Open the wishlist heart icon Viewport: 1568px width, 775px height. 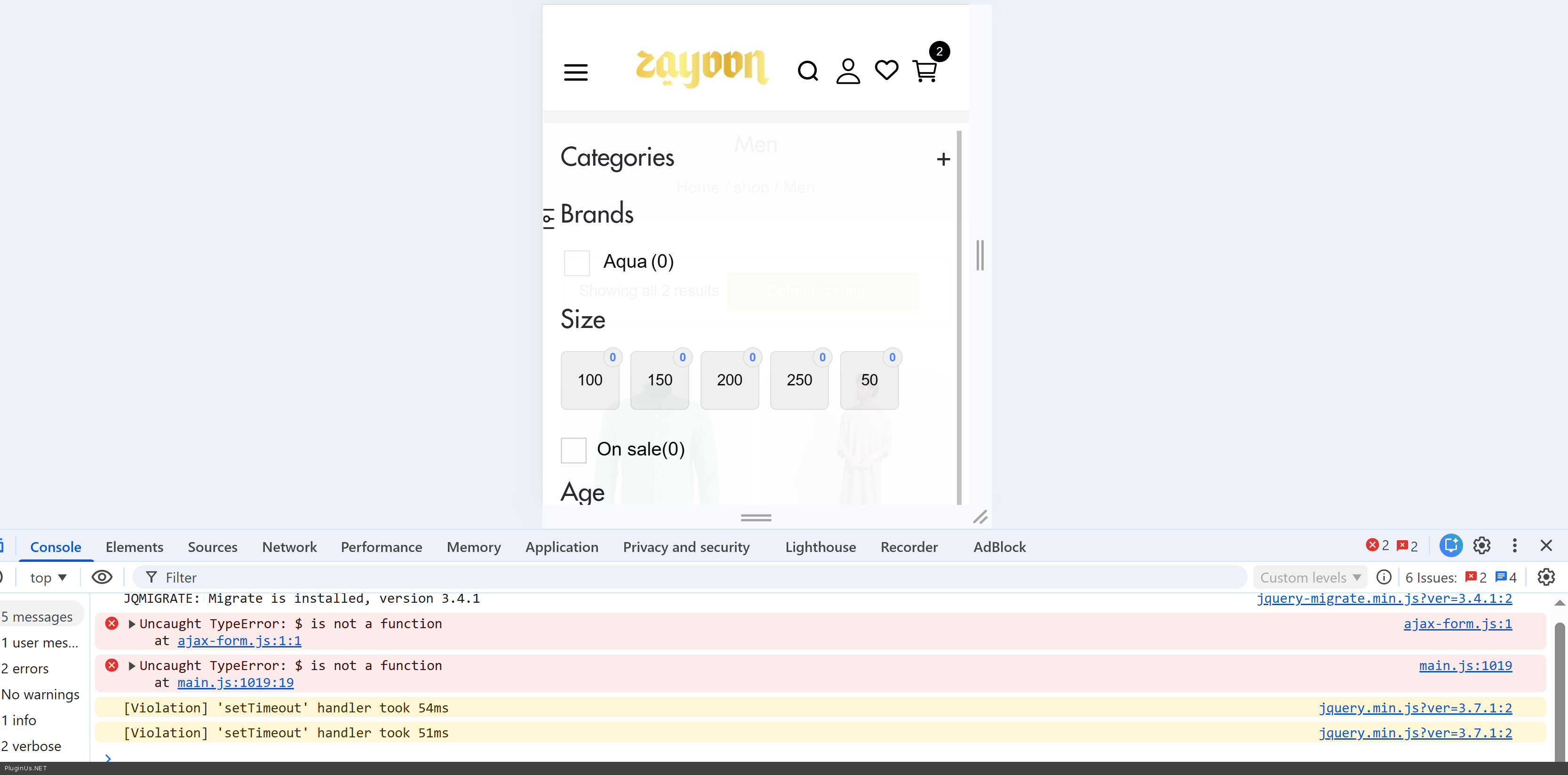coord(886,70)
